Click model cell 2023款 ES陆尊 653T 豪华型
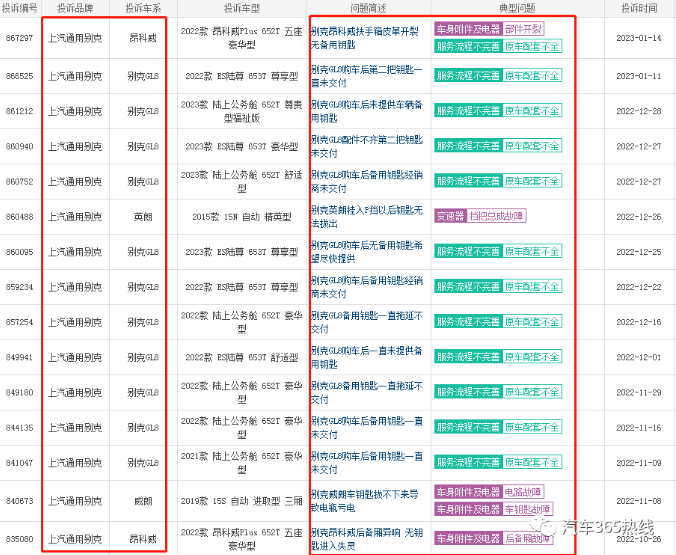 tap(242, 147)
